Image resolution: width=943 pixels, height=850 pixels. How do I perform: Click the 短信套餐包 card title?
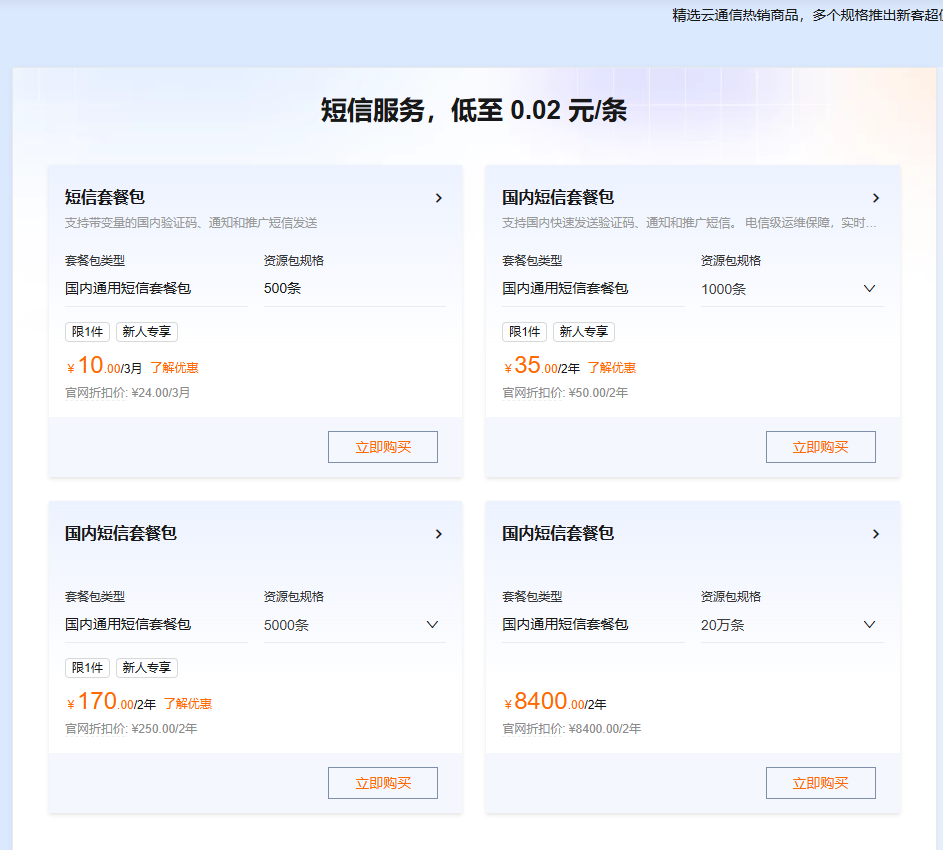click(105, 197)
